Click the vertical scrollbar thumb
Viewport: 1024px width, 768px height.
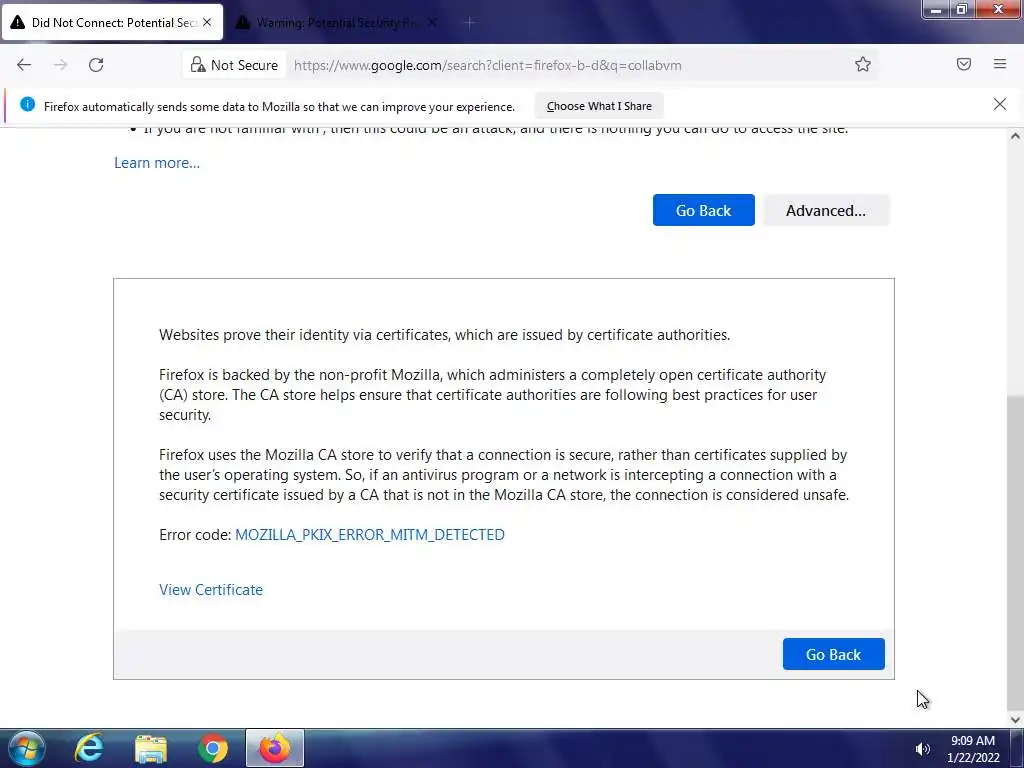click(x=1015, y=551)
